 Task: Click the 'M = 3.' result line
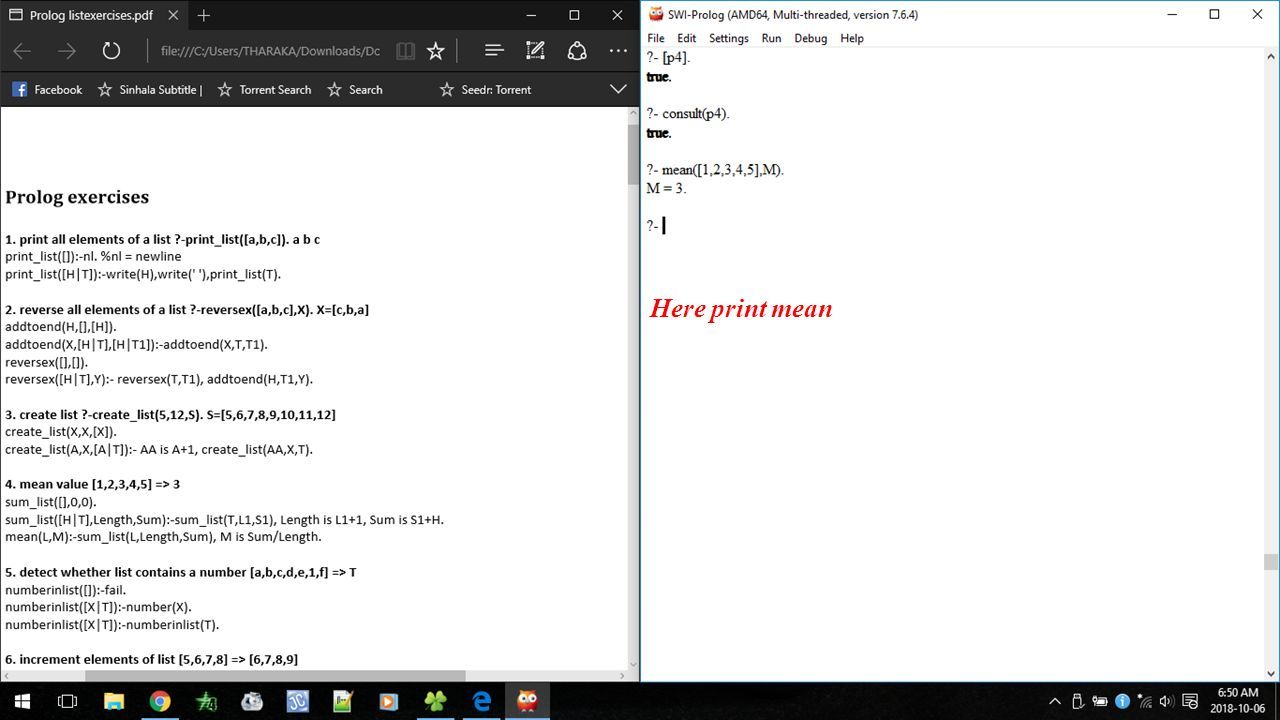(x=666, y=188)
